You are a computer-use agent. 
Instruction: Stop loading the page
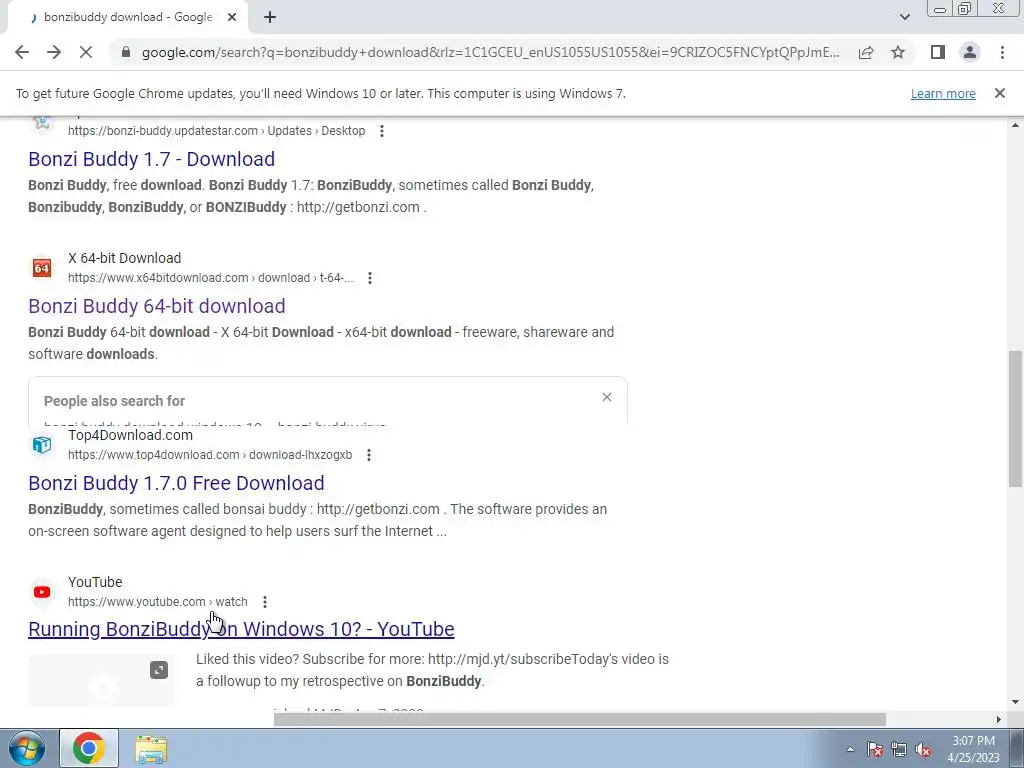86,52
